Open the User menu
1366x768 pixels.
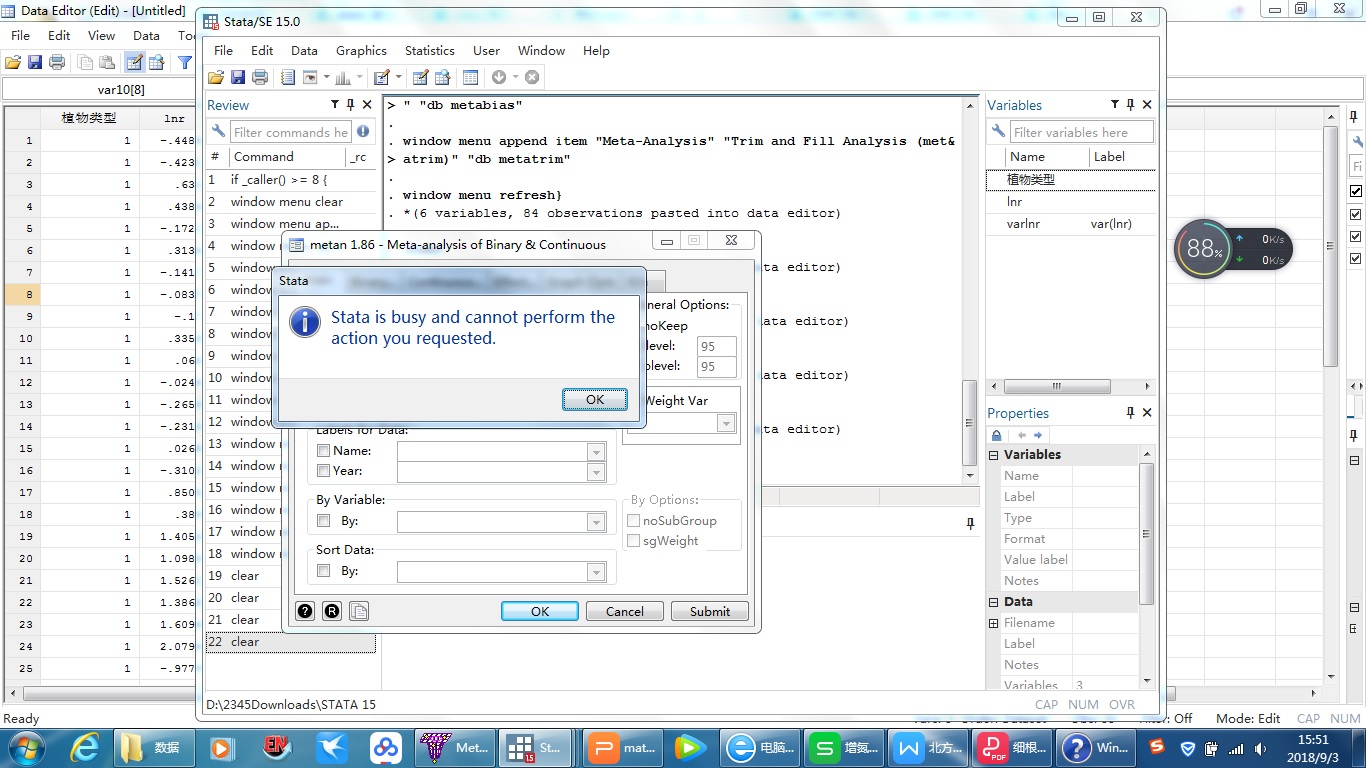pos(486,50)
